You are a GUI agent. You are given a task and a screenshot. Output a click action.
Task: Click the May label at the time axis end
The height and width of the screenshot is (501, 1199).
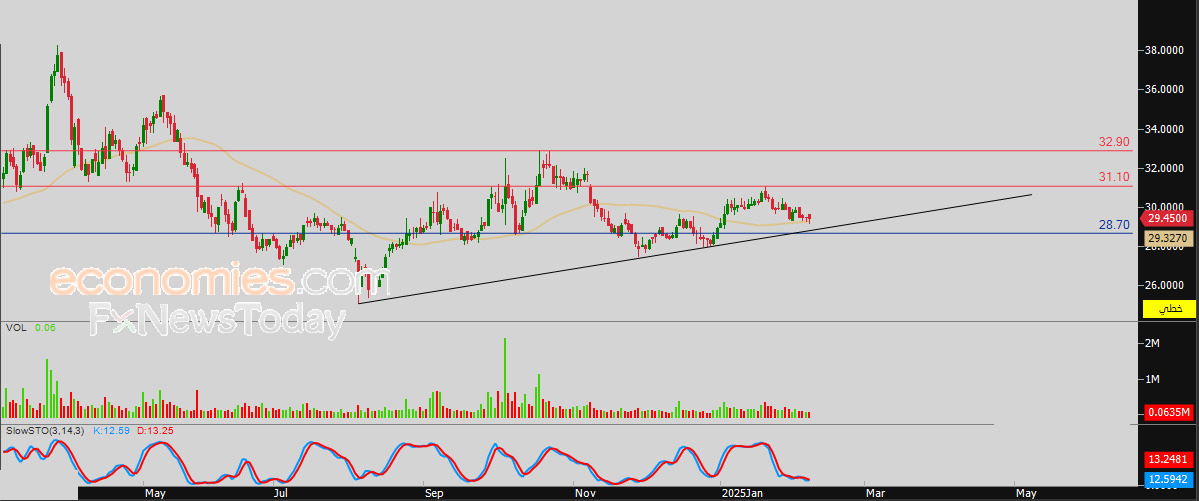click(x=1026, y=494)
